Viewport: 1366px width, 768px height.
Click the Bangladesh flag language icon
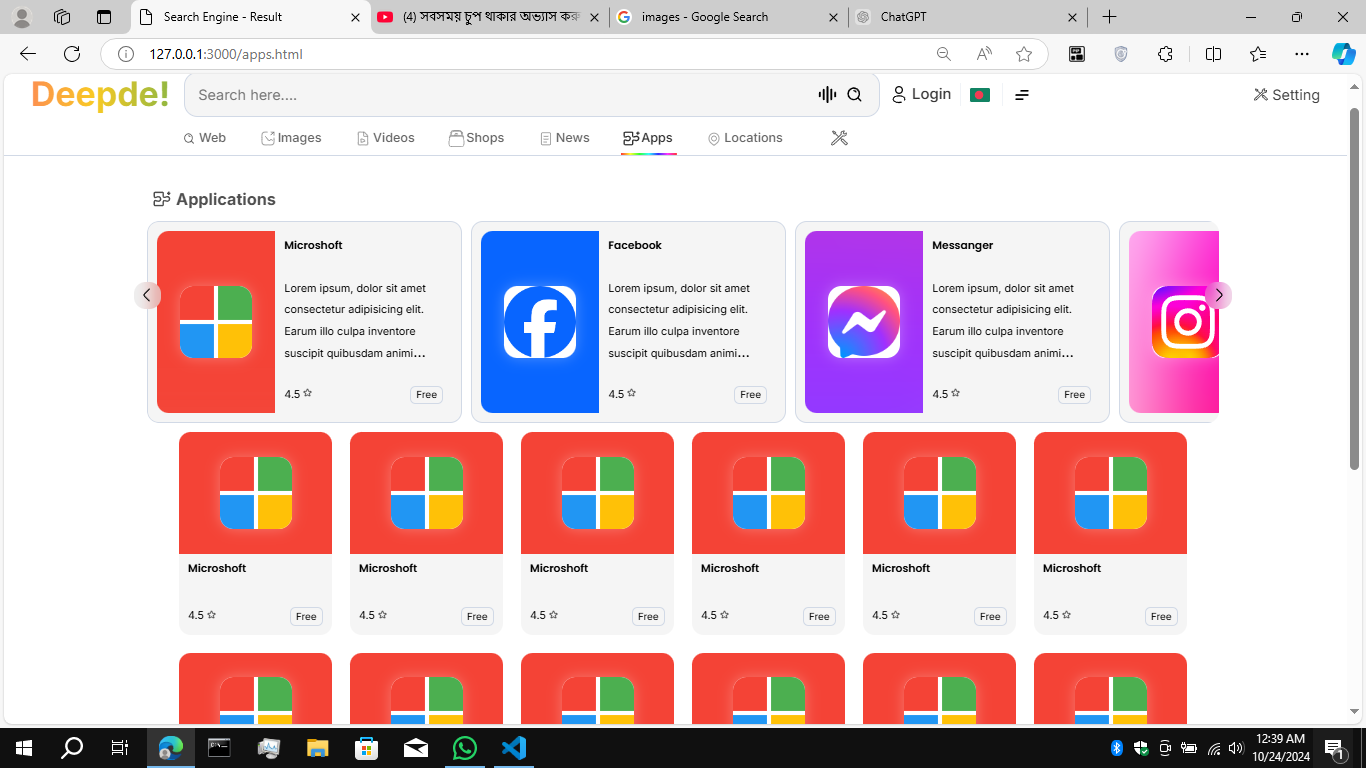point(980,95)
